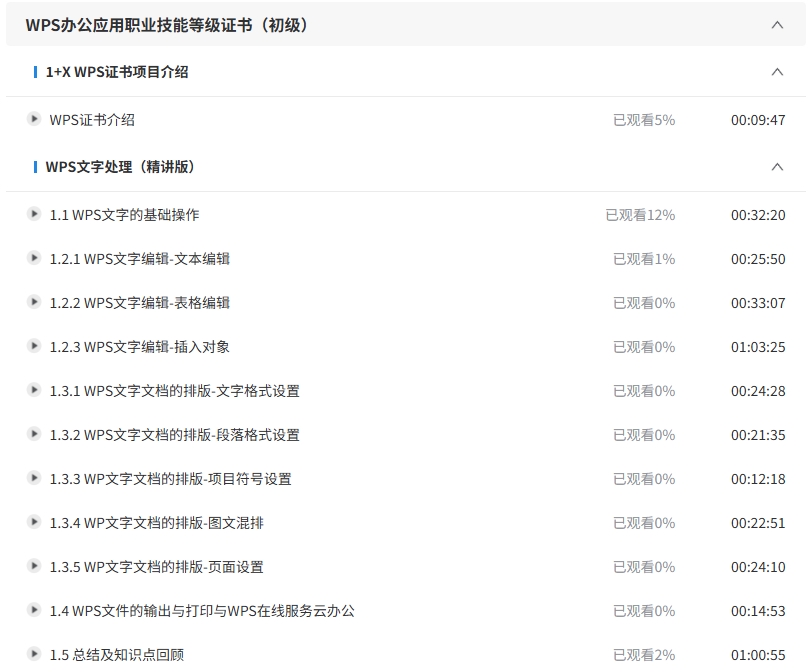This screenshot has width=810, height=672.
Task: Click 已观看0% in the 1.3.3 项目符号设置 row
Action: click(x=644, y=479)
